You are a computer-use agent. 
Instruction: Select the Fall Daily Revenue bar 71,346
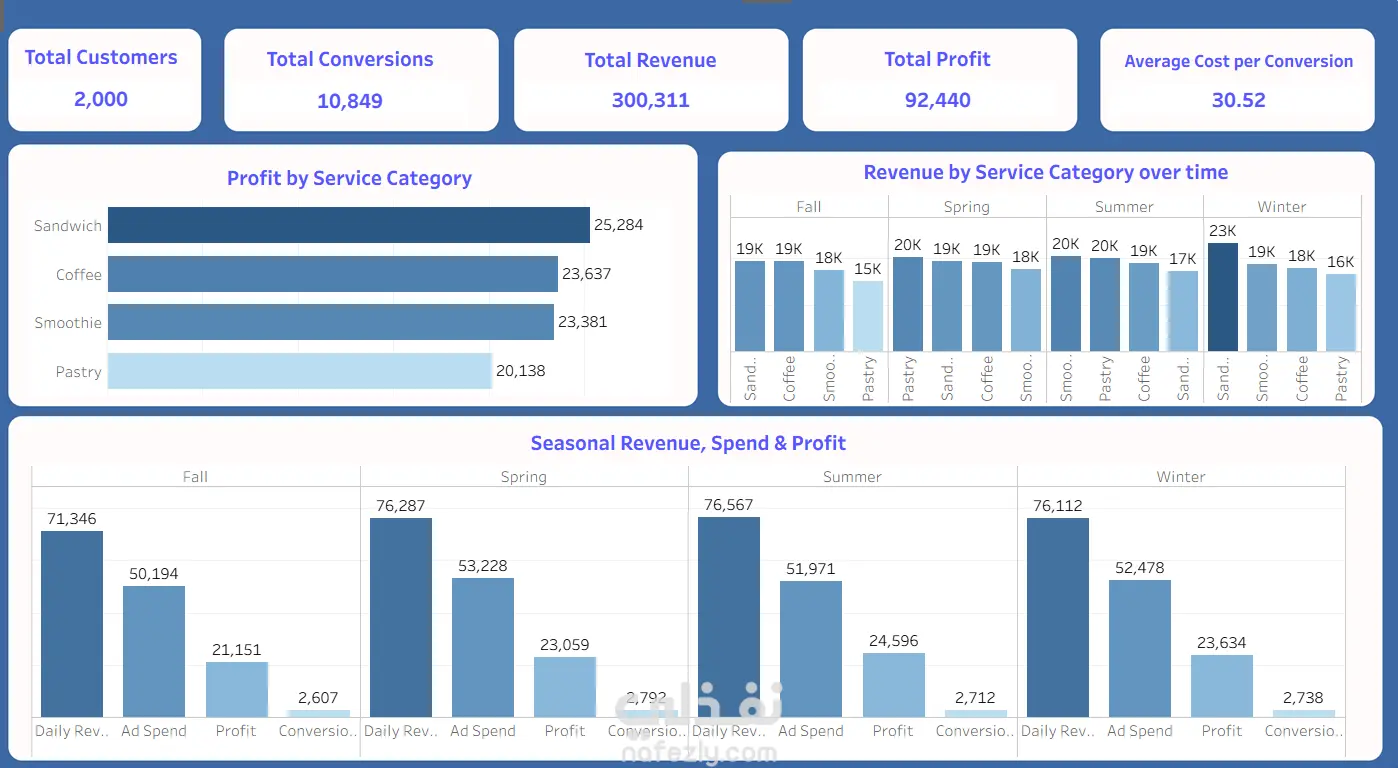72,624
